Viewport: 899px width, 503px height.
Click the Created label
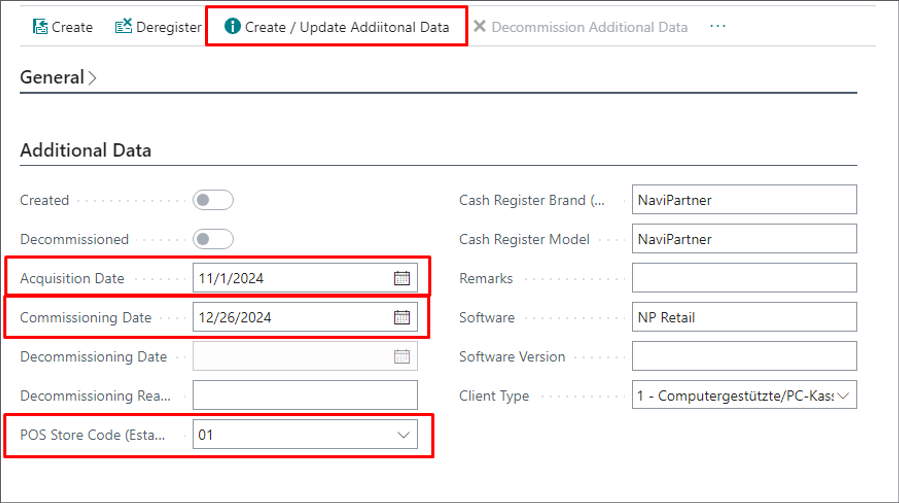coord(45,201)
